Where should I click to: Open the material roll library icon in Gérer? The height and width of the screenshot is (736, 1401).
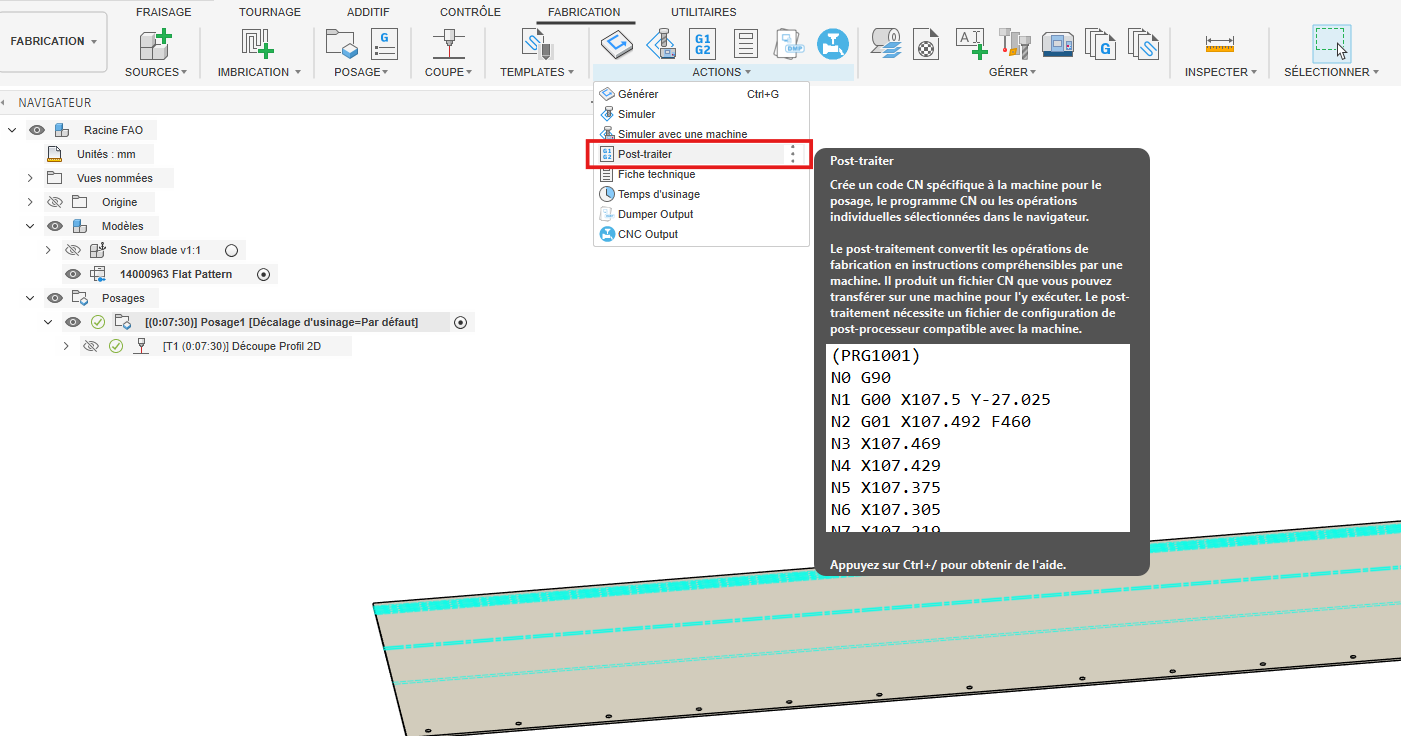[x=885, y=44]
